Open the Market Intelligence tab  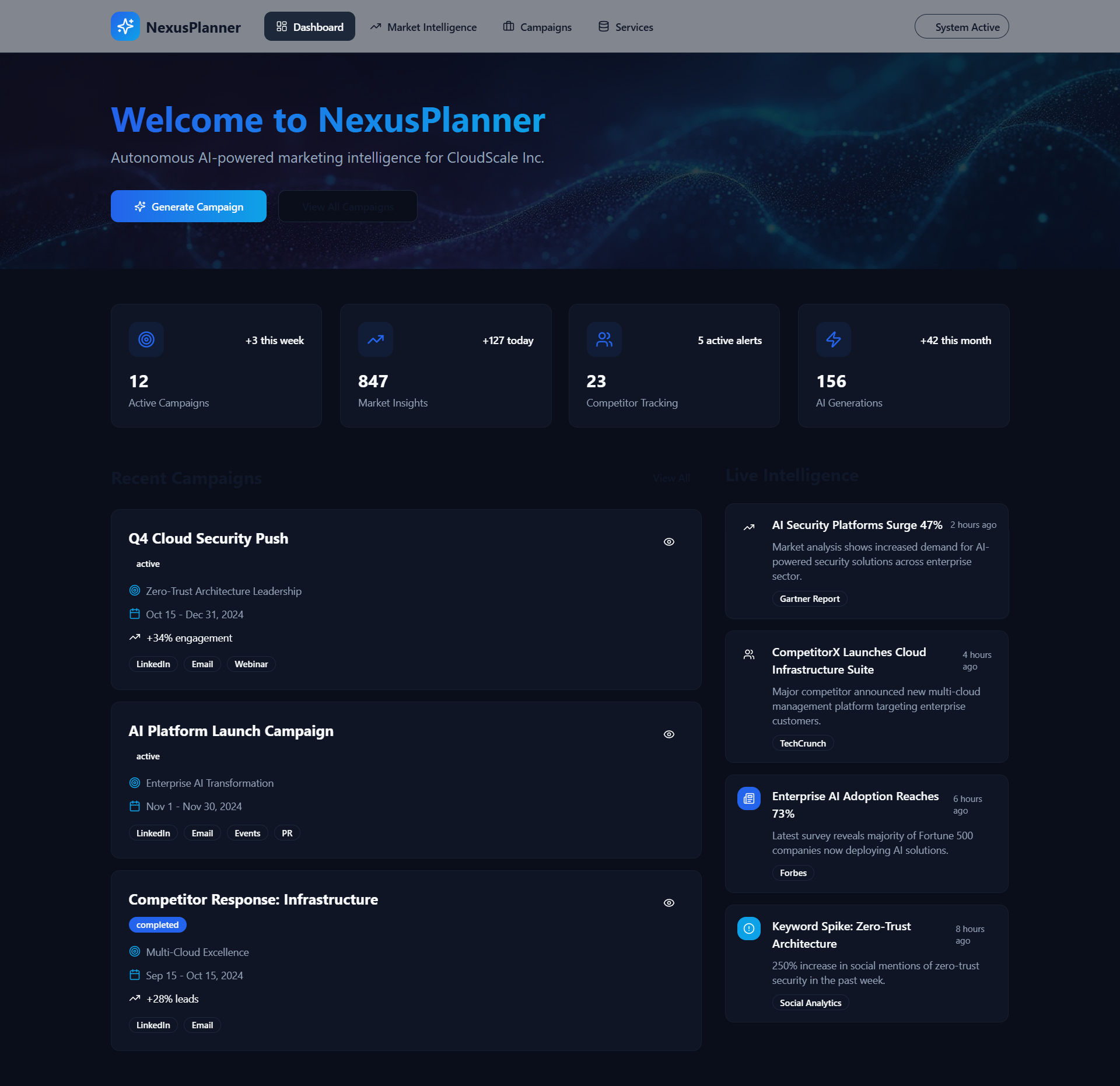tap(423, 27)
